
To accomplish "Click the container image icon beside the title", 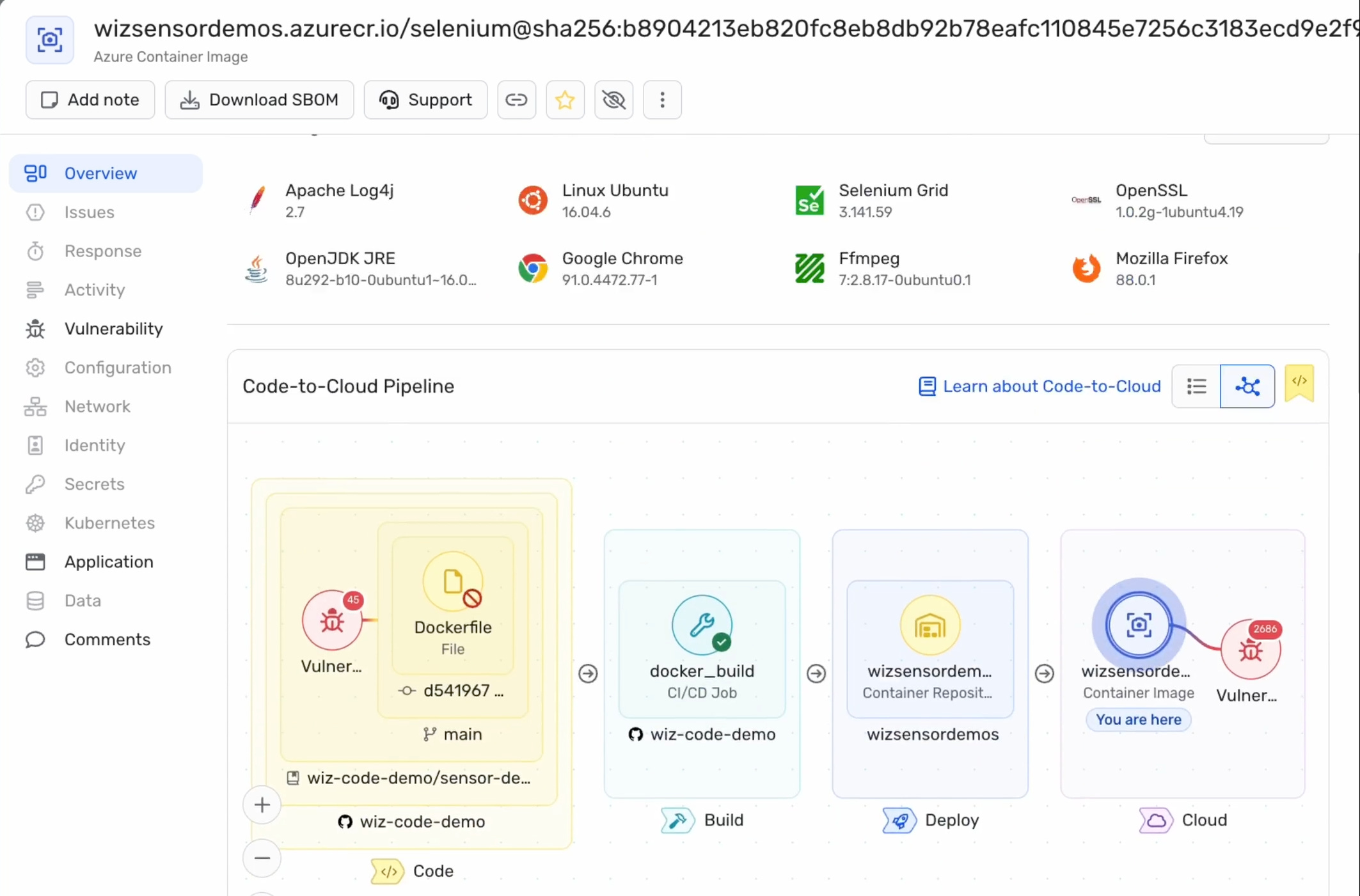I will [50, 40].
